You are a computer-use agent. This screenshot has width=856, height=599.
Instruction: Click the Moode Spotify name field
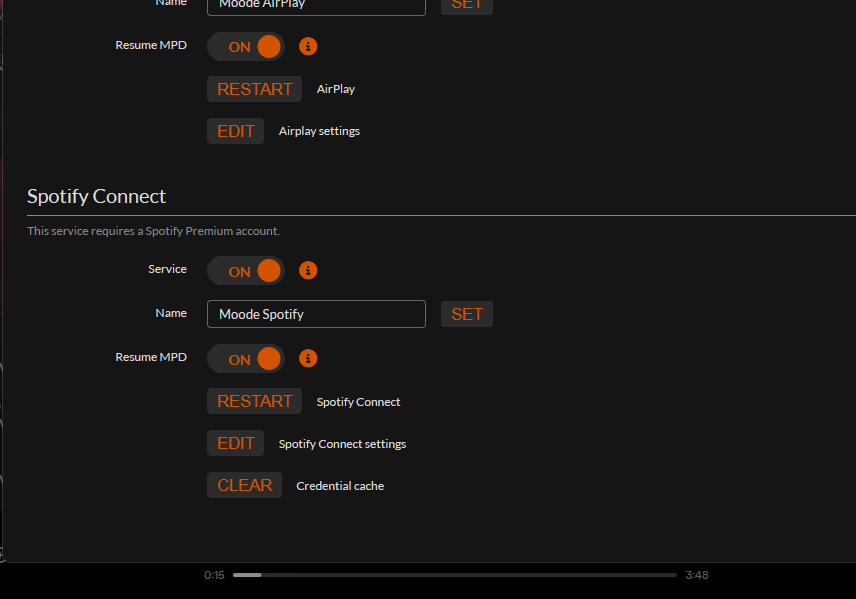(316, 314)
